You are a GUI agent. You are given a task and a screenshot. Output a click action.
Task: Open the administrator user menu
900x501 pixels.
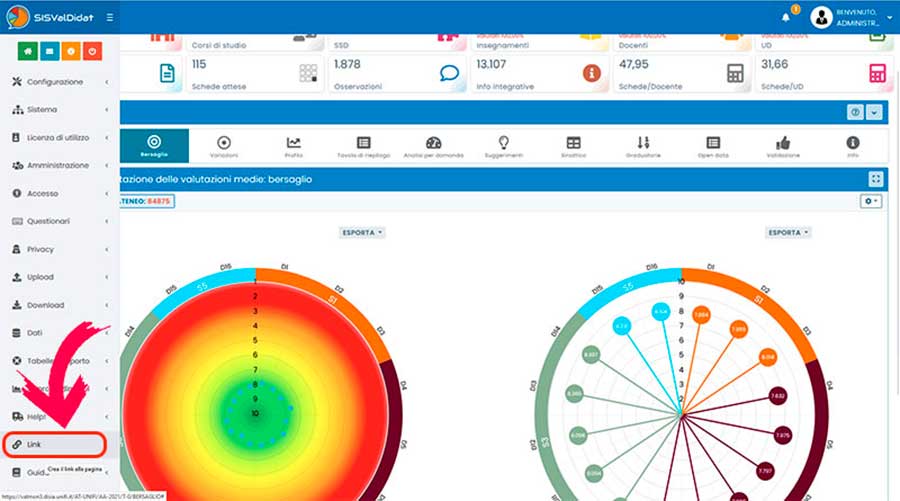click(849, 17)
